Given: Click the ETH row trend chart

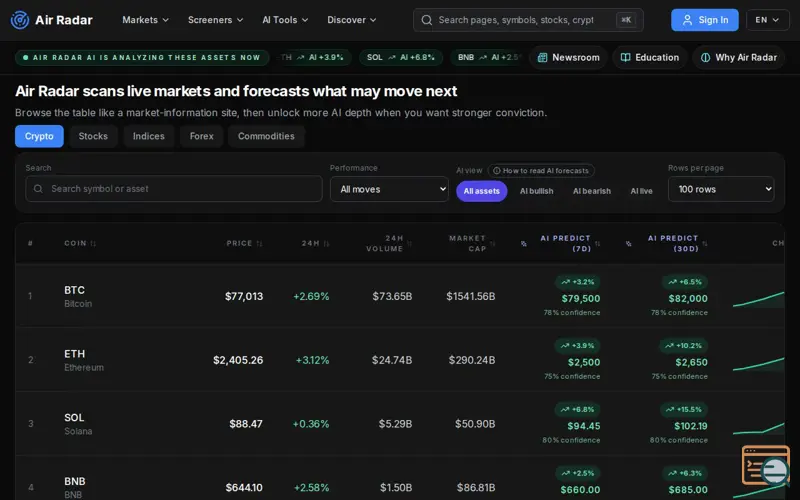Looking at the screenshot, I should 759,363.
